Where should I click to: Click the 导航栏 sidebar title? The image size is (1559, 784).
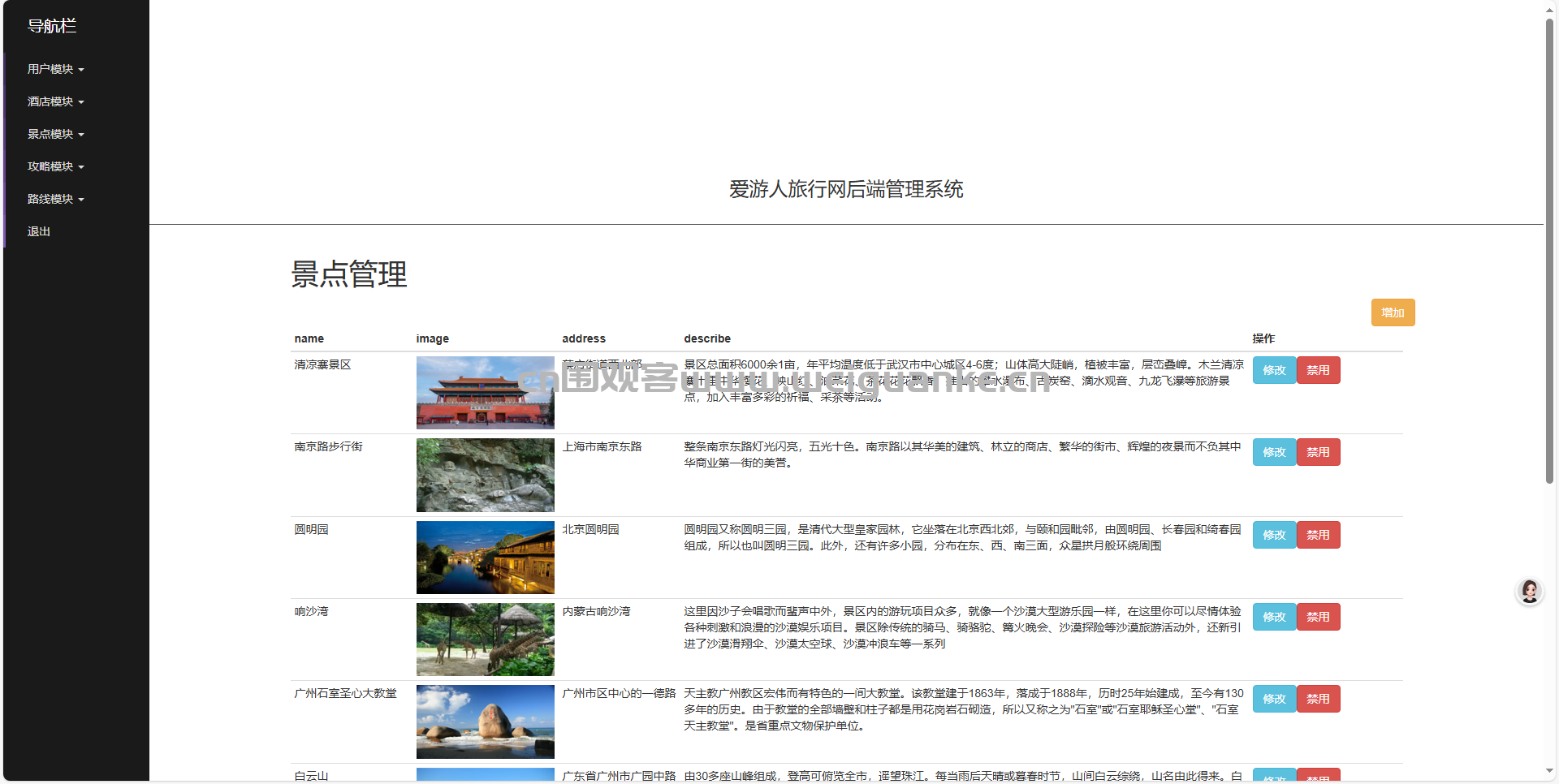[52, 26]
